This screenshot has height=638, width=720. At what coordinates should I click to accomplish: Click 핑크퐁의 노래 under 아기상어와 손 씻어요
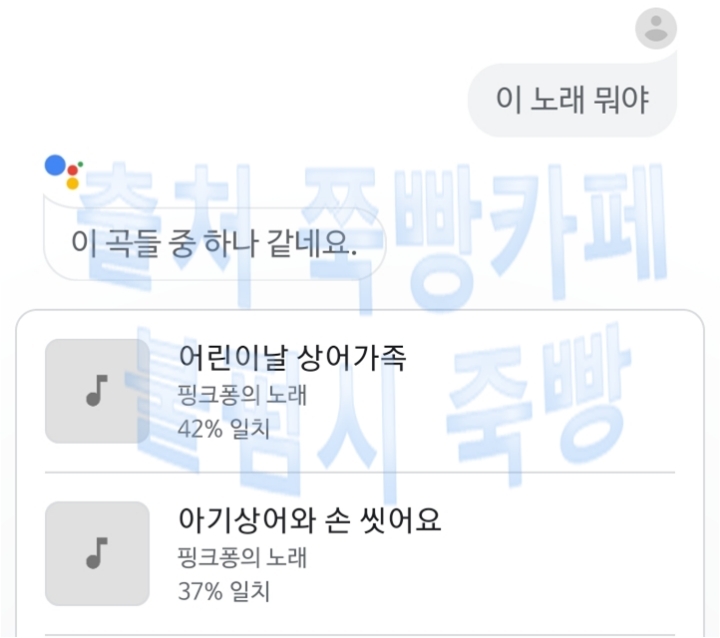[x=242, y=557]
